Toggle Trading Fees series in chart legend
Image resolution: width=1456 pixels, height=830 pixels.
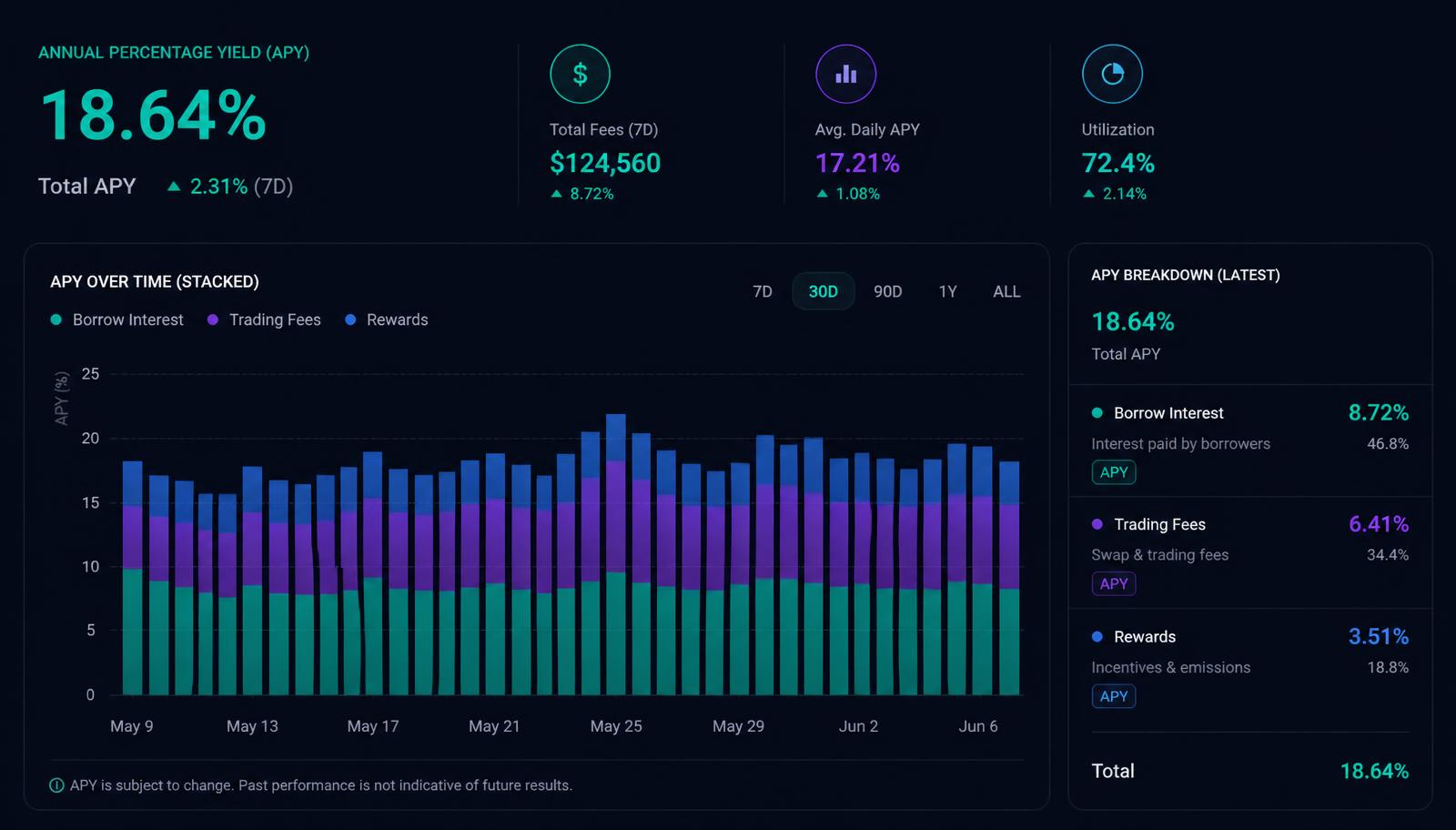point(264,319)
